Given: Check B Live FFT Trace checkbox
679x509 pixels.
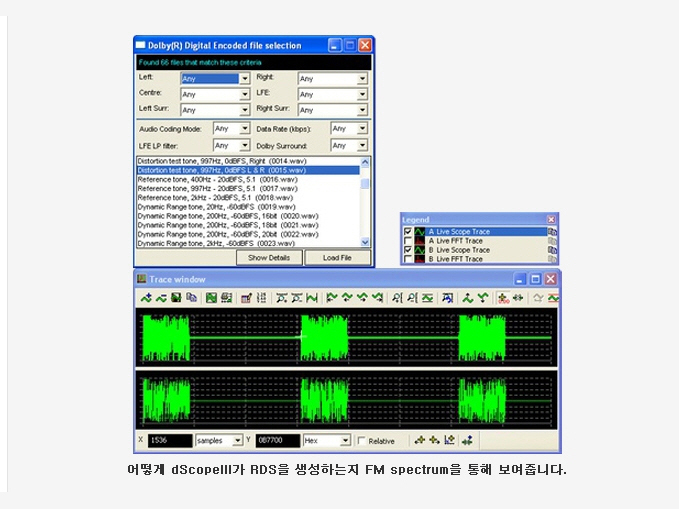Looking at the screenshot, I should [x=407, y=259].
